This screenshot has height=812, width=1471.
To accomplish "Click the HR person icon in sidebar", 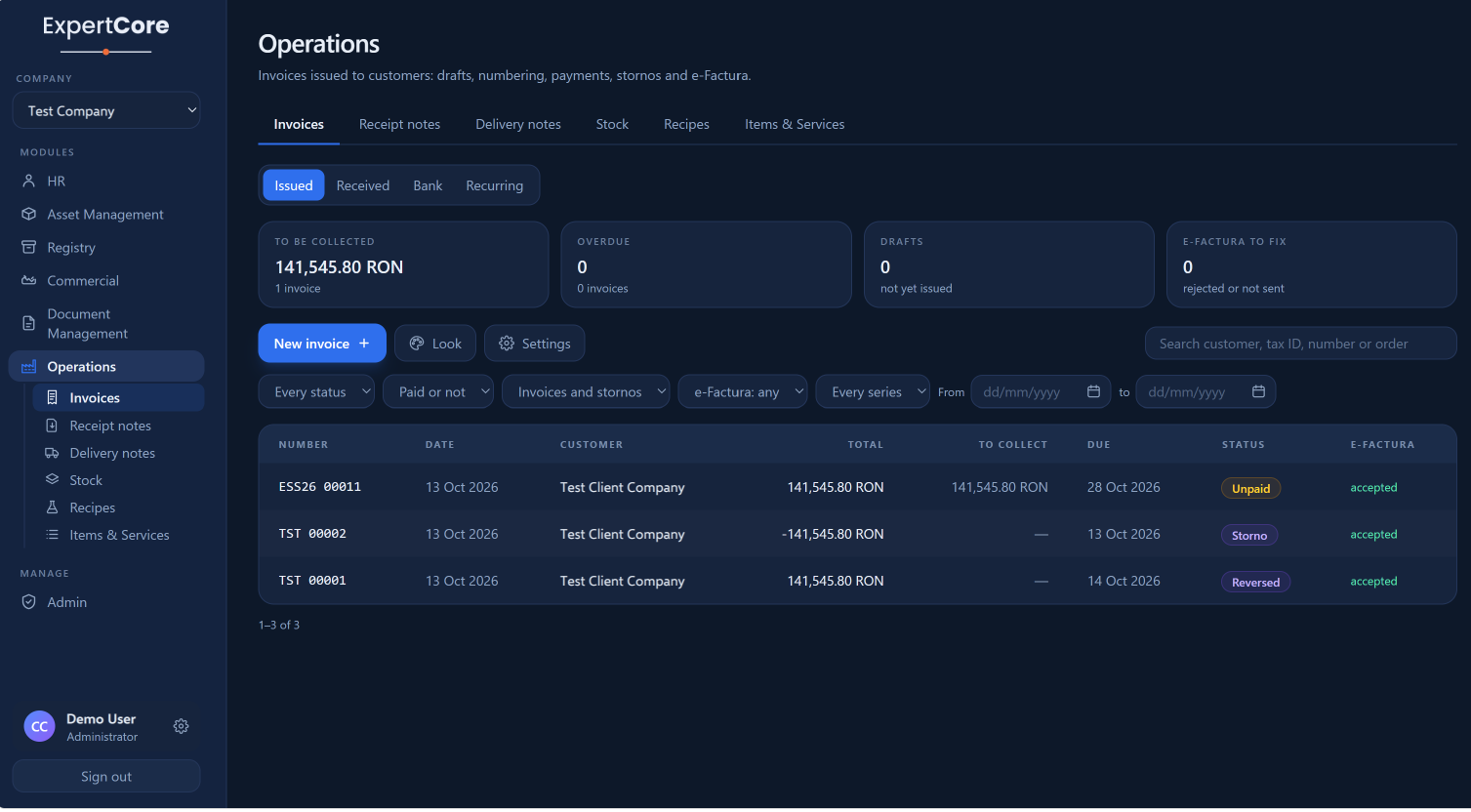I will click(x=29, y=182).
